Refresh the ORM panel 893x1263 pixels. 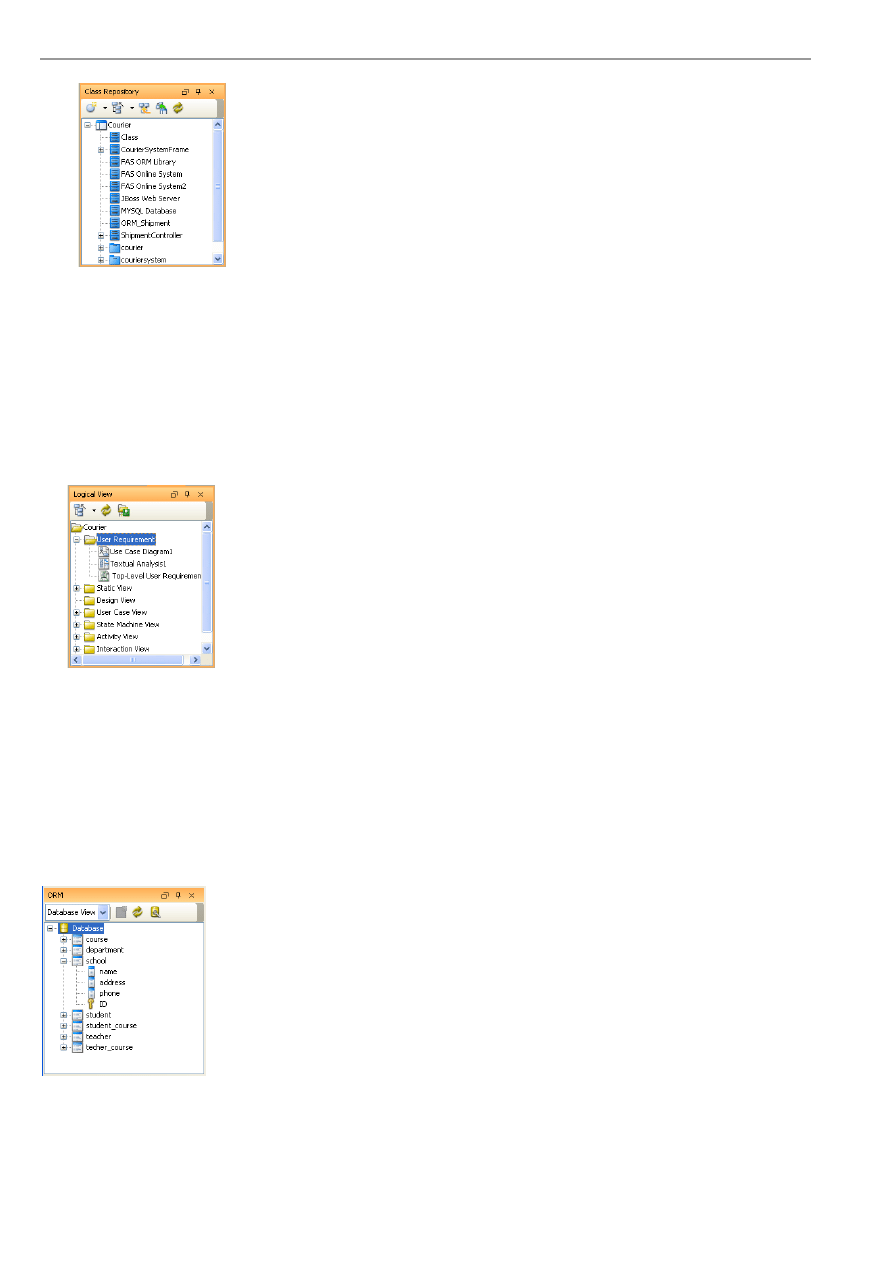pyautogui.click(x=138, y=912)
